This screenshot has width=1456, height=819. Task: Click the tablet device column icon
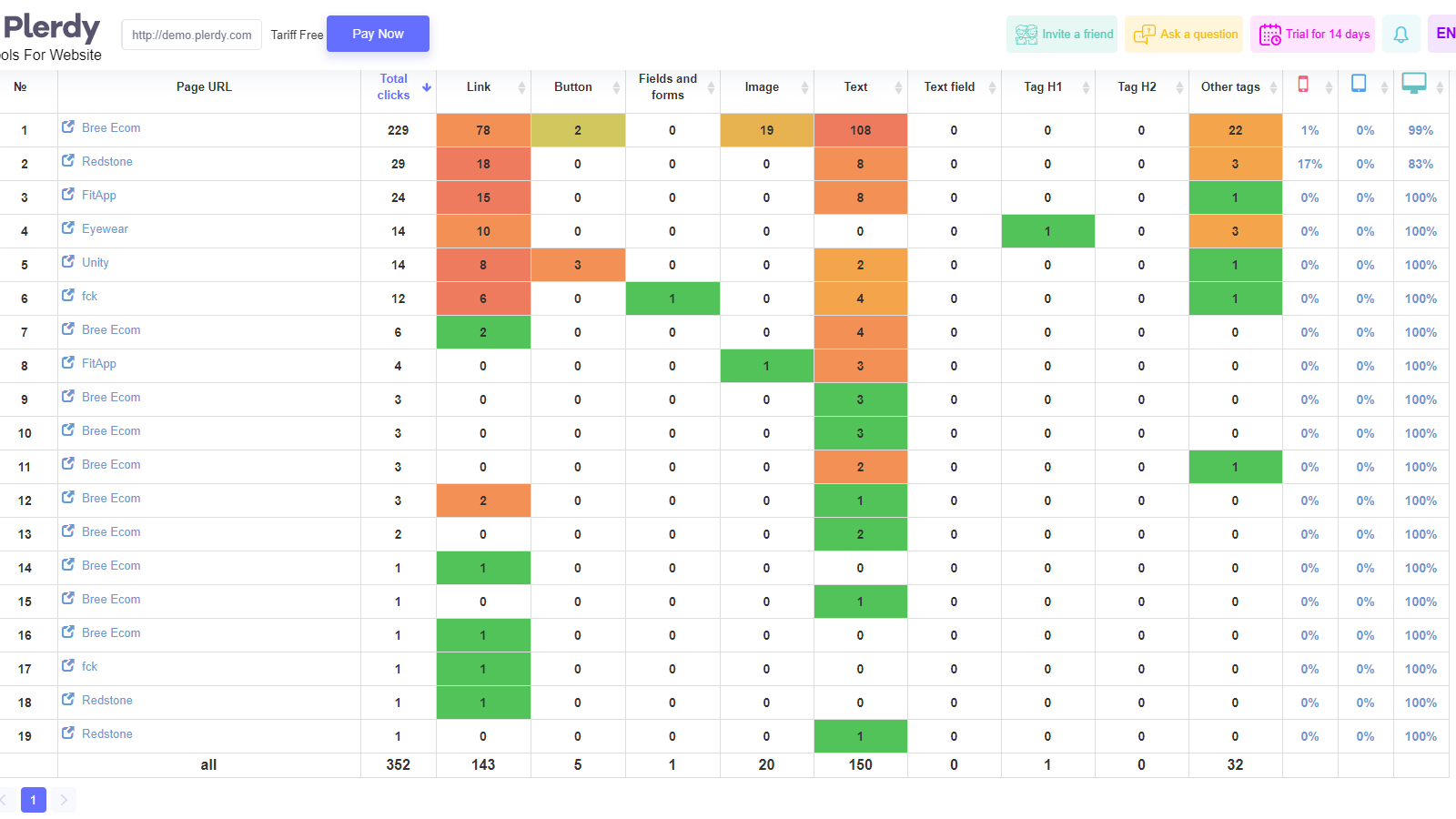[x=1359, y=84]
